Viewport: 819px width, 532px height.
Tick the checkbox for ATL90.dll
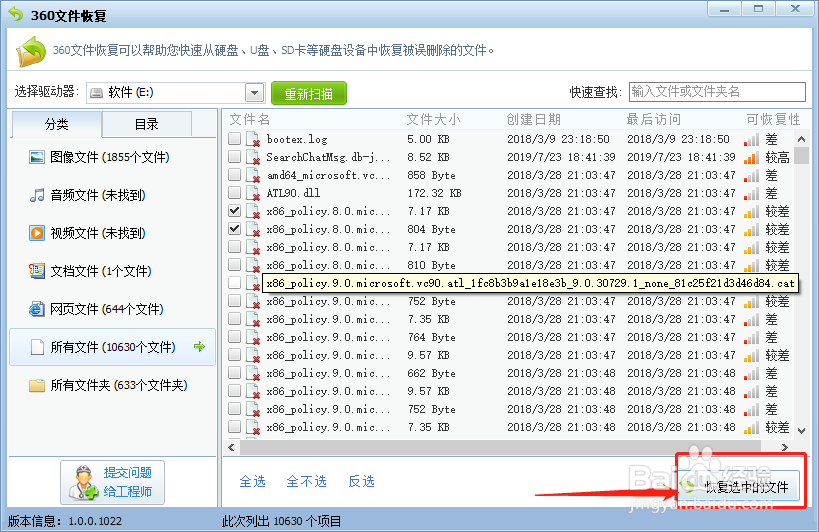[x=235, y=193]
